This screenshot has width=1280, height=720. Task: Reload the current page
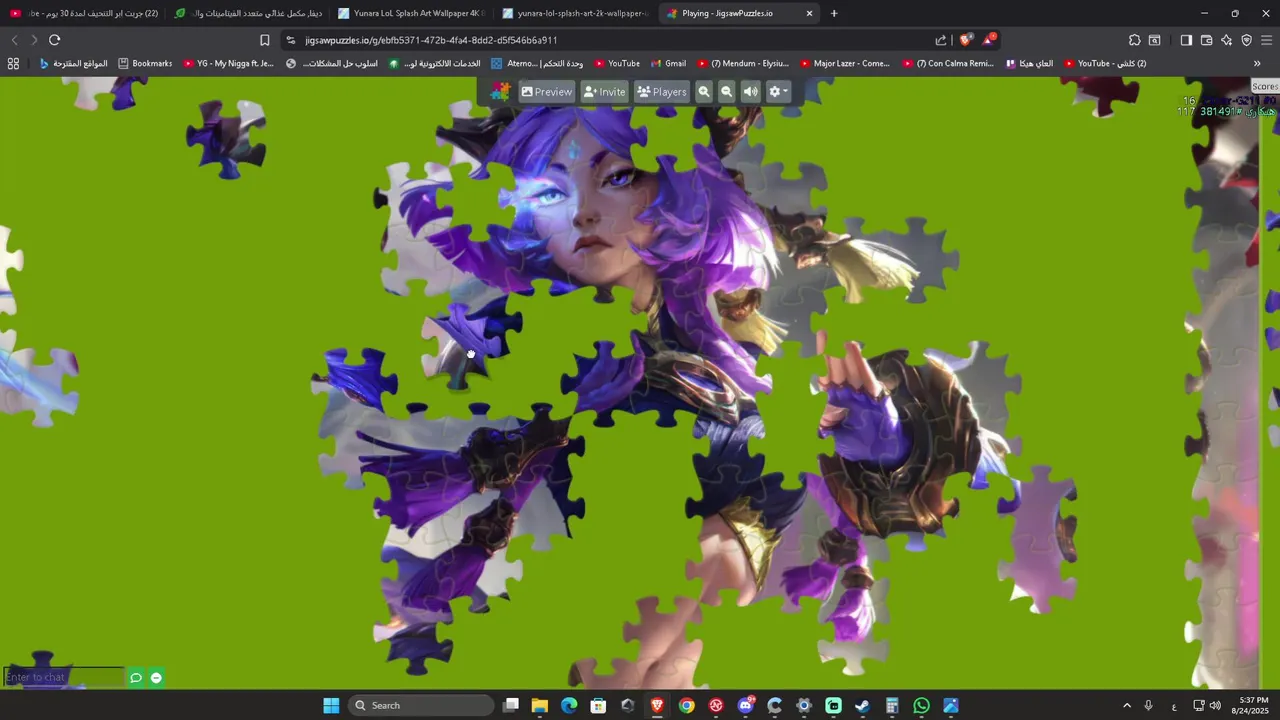click(x=55, y=40)
